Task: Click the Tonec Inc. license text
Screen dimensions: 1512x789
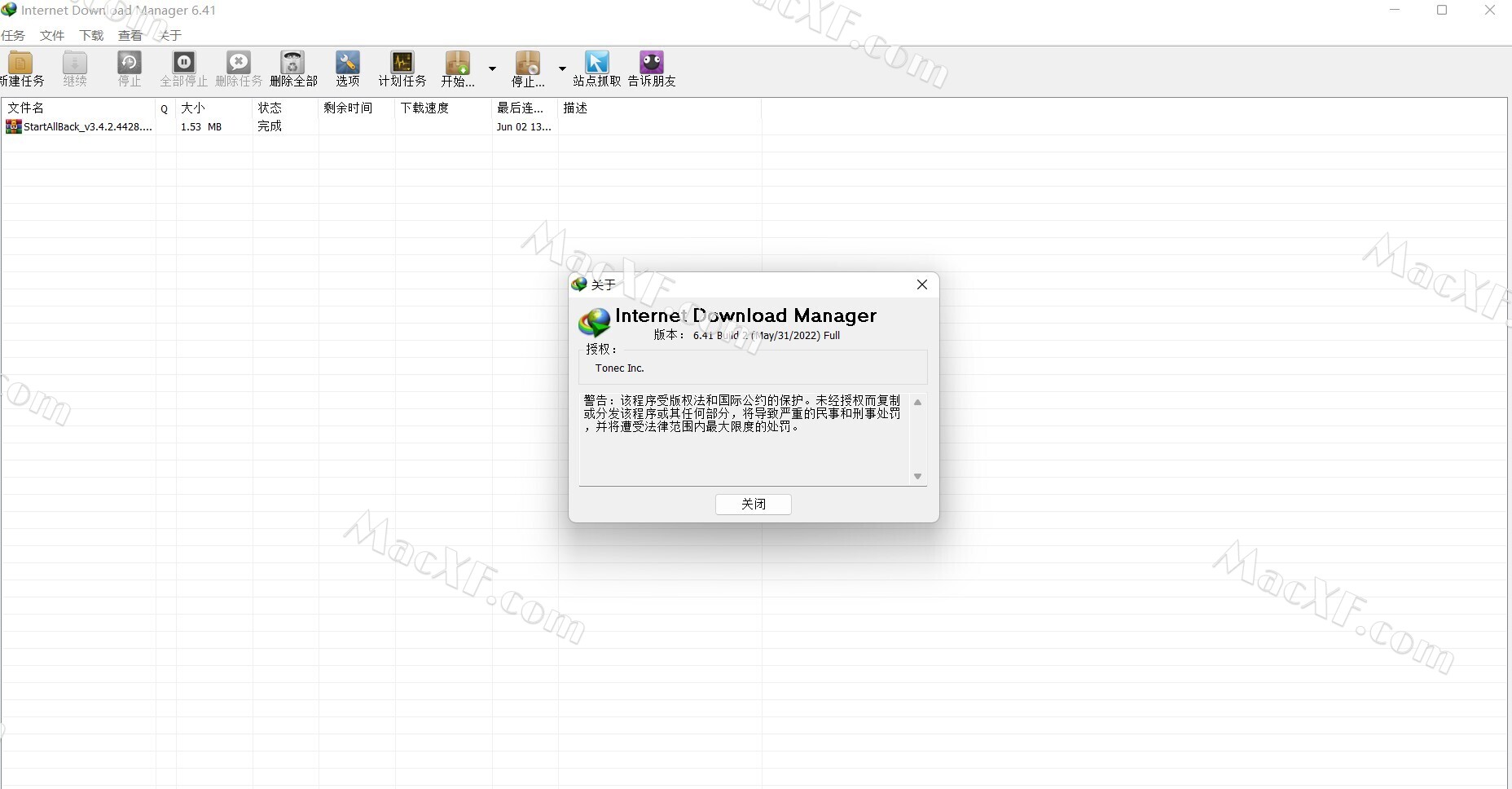Action: [620, 368]
